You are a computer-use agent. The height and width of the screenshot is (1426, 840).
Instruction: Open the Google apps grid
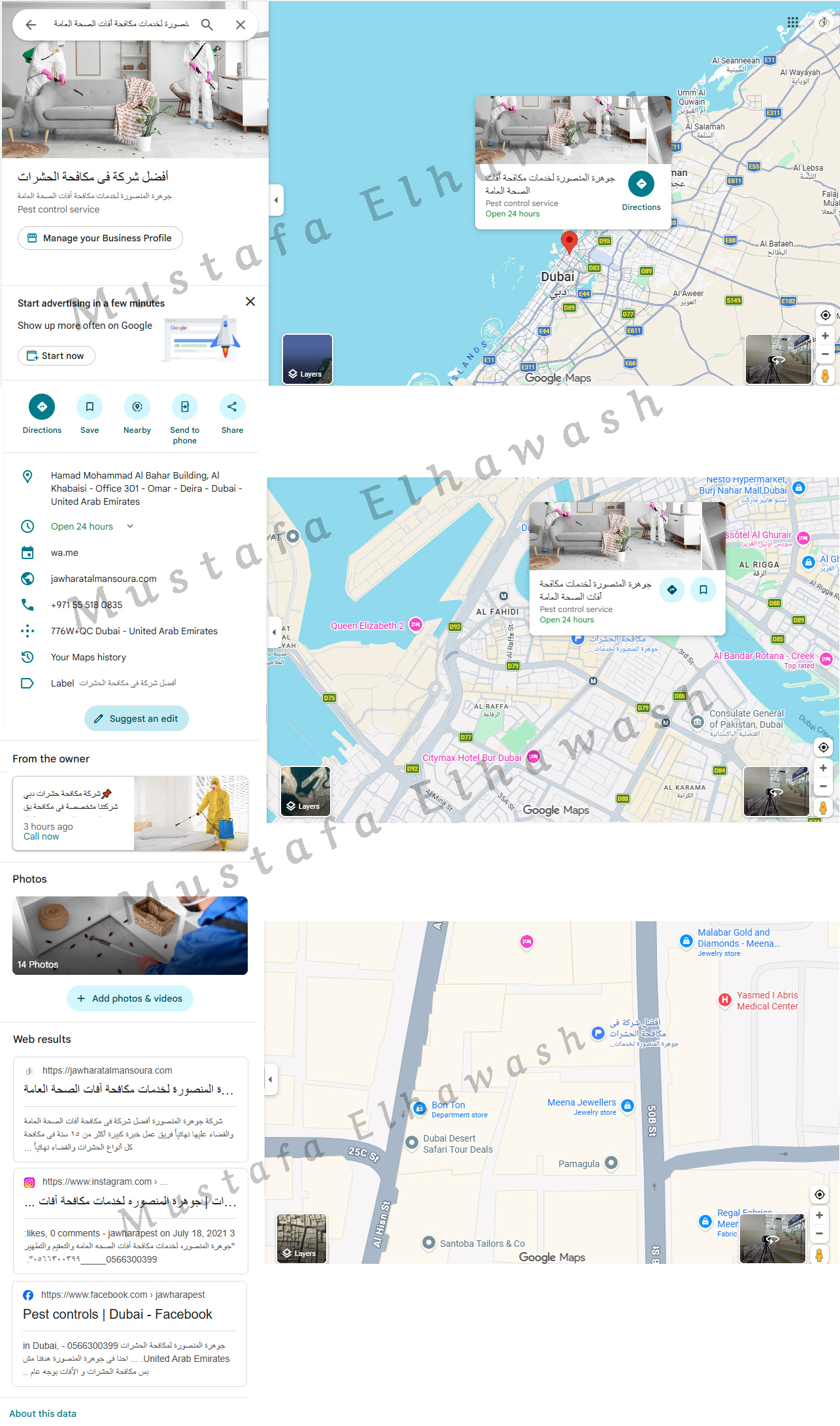click(793, 22)
